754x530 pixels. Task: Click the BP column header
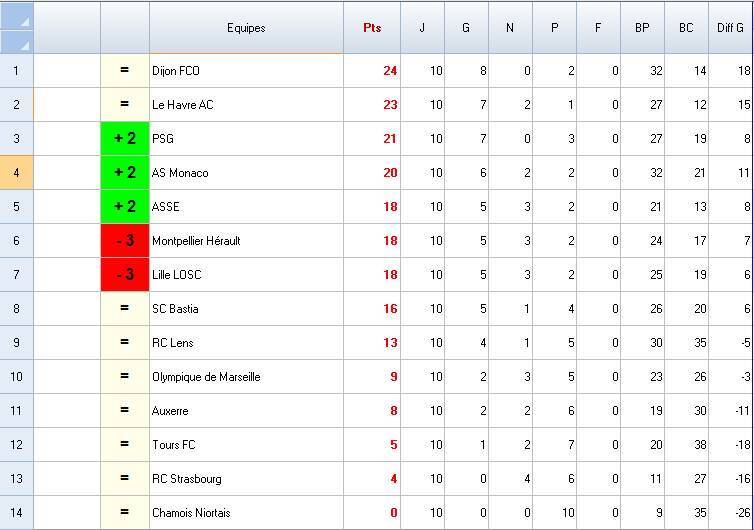click(x=642, y=28)
